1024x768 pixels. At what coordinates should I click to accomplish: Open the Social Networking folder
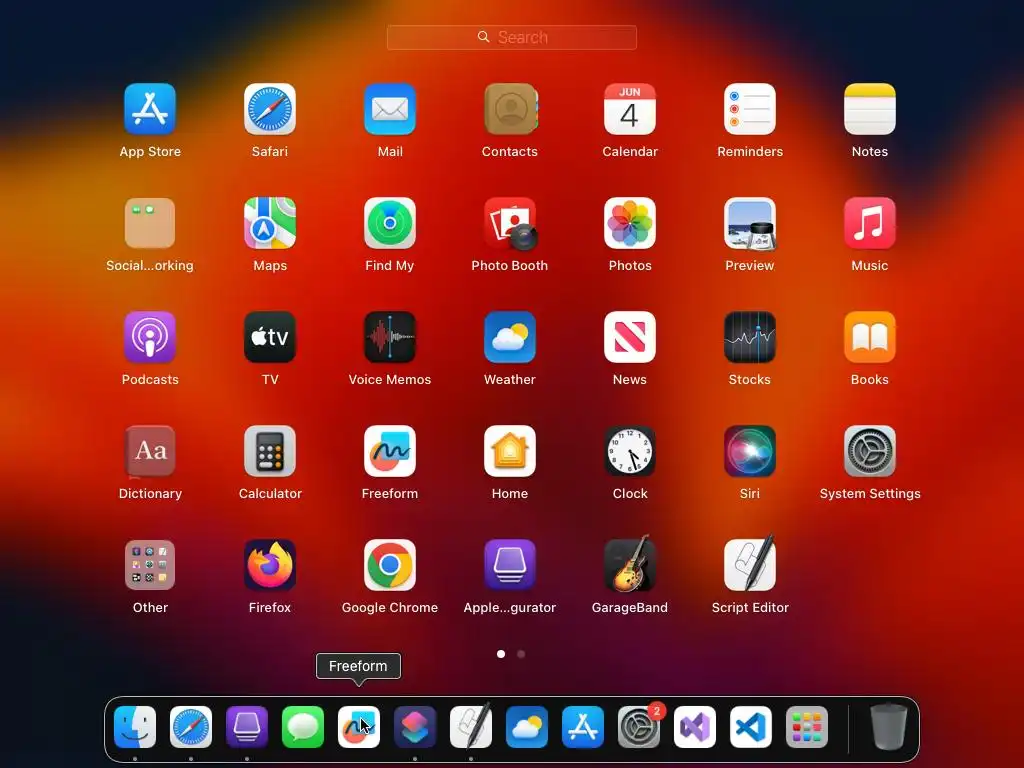(150, 223)
